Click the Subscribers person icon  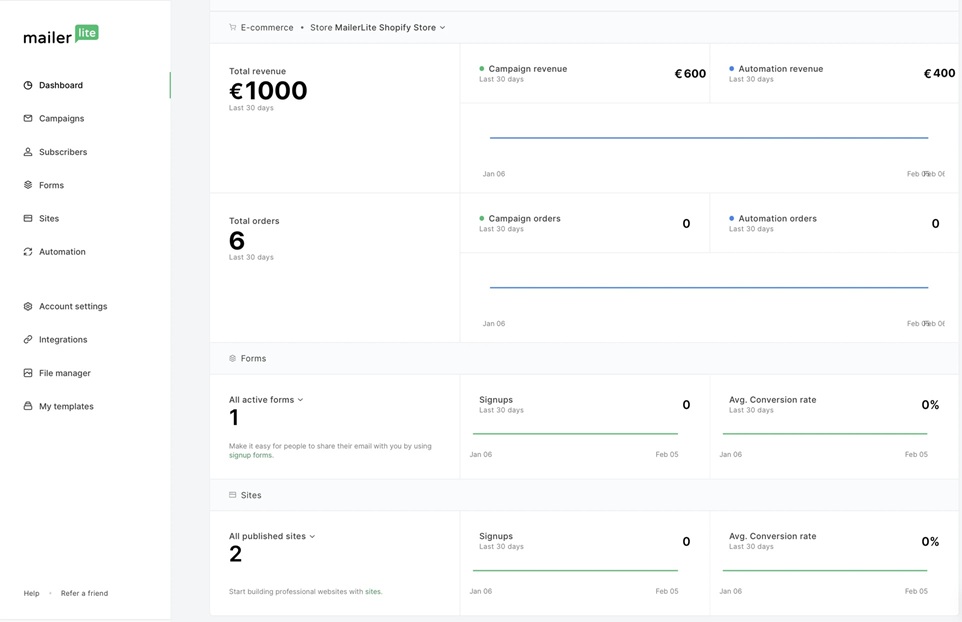coord(28,152)
